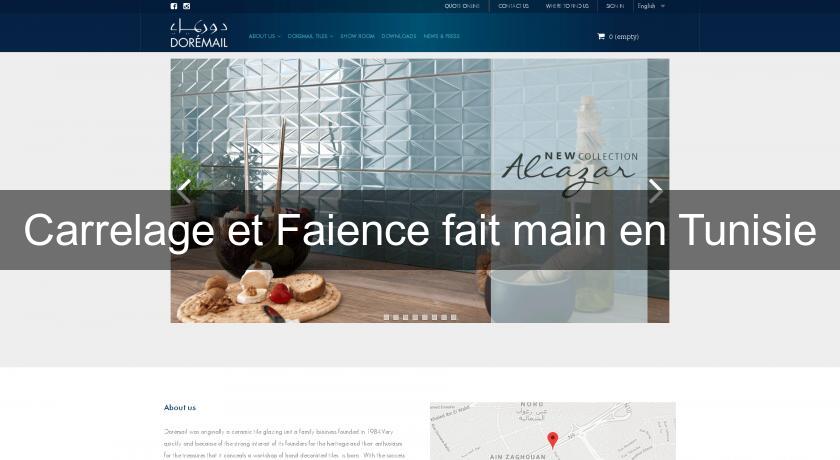Open the News & Press page
The height and width of the screenshot is (460, 840).
coord(441,36)
